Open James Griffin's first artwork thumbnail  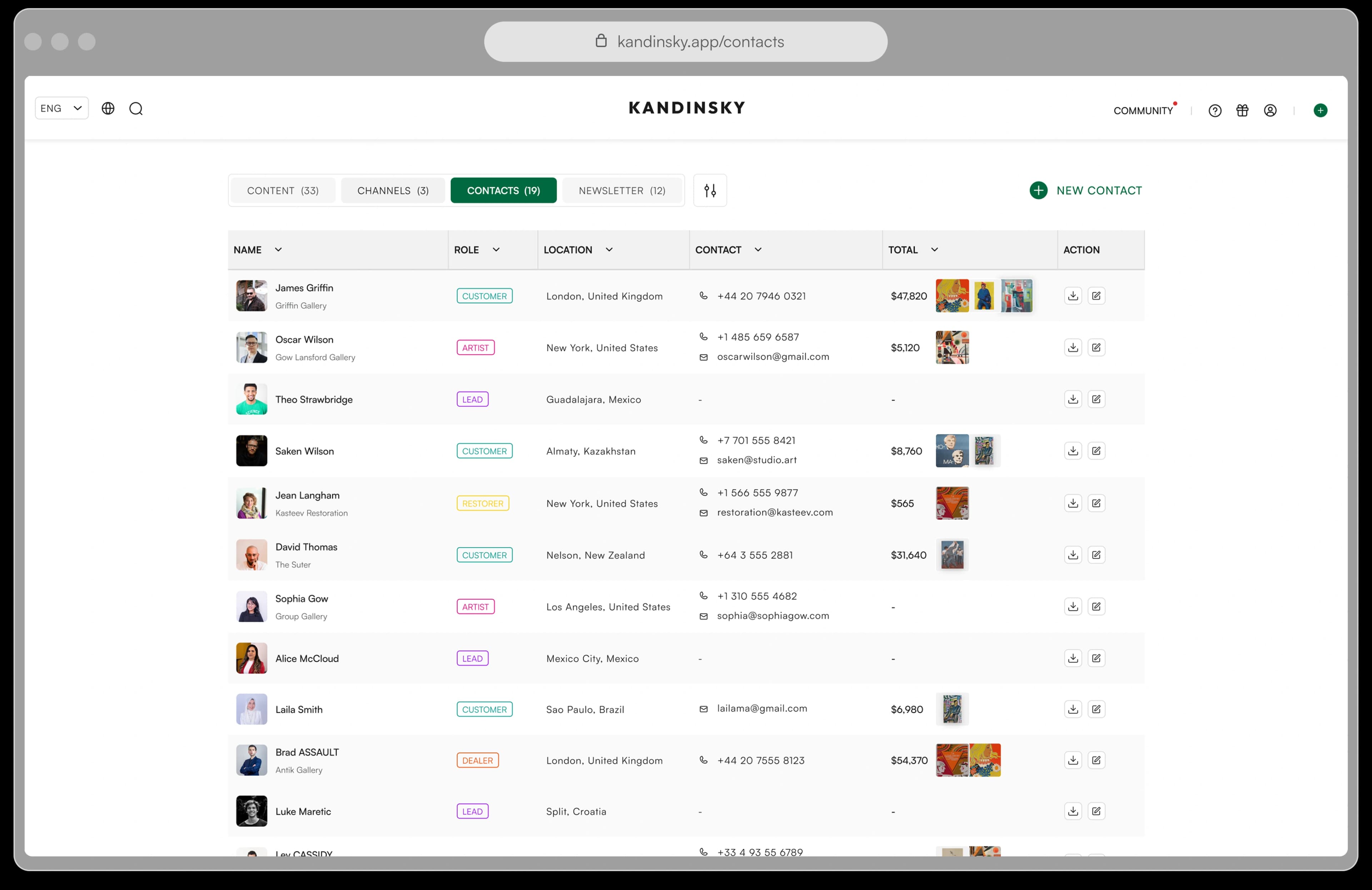[x=952, y=296]
